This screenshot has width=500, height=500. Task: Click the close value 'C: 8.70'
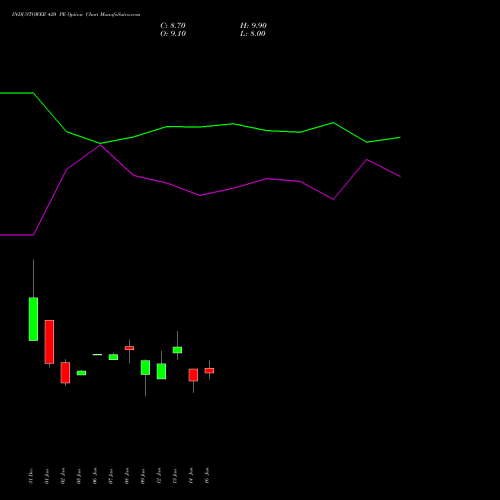point(173,26)
